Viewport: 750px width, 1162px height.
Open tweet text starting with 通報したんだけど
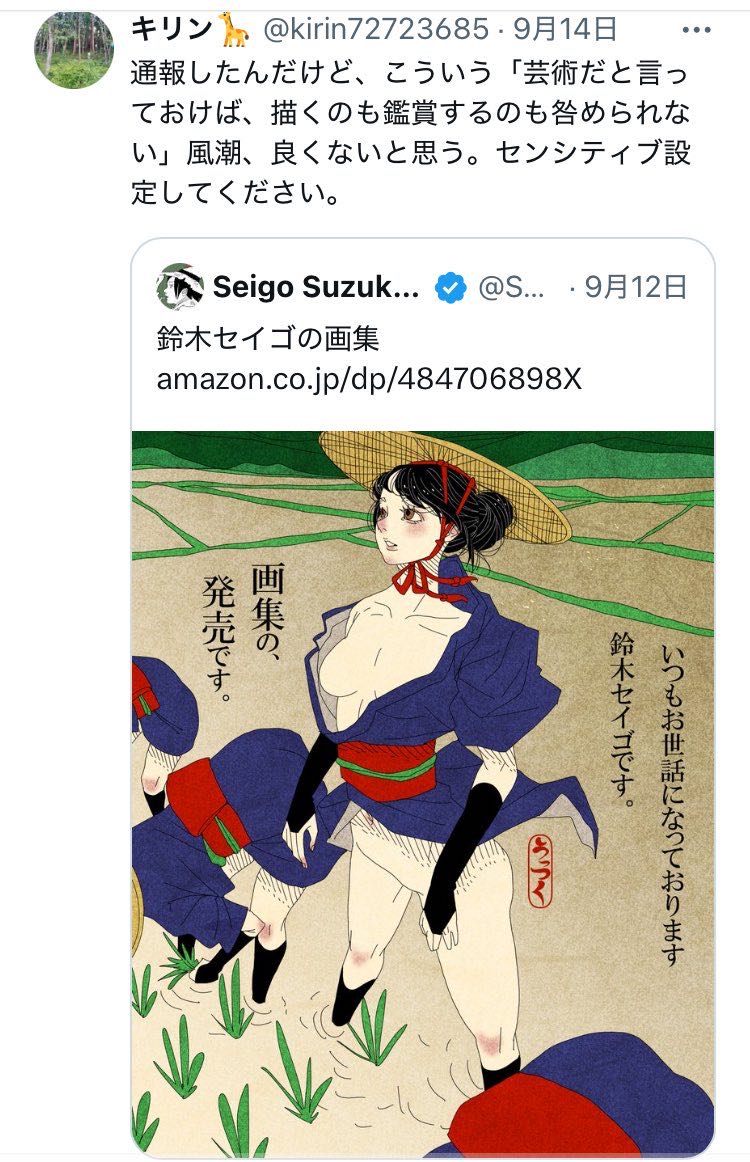click(x=411, y=133)
